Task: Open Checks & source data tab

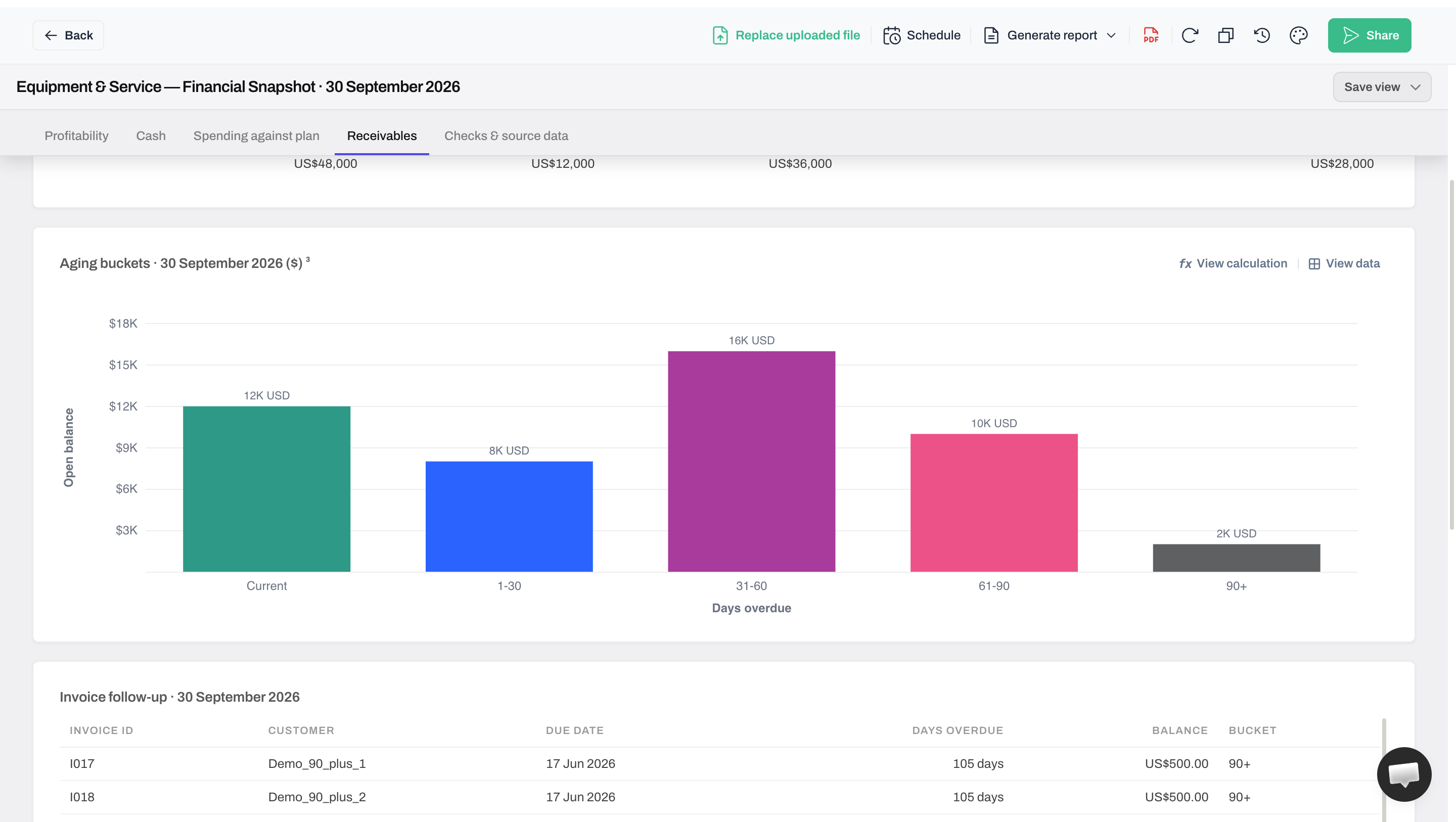Action: point(506,135)
